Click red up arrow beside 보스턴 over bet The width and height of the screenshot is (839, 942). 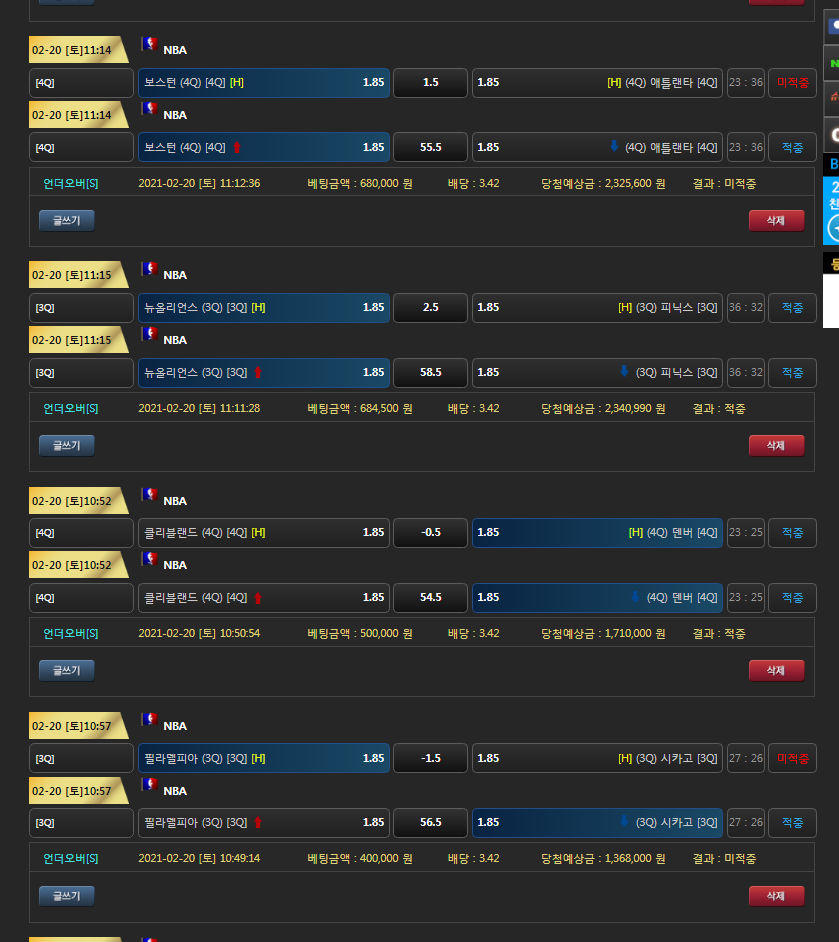tap(237, 148)
